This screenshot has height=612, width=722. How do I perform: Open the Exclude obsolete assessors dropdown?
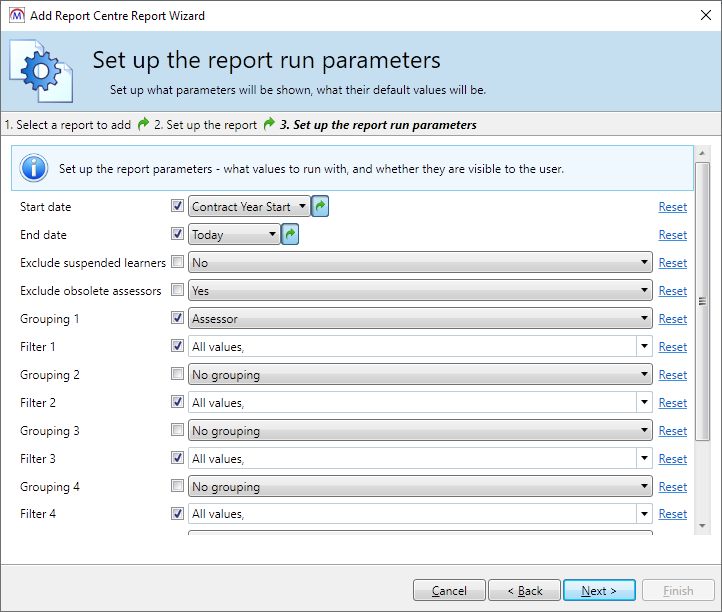[x=420, y=291]
